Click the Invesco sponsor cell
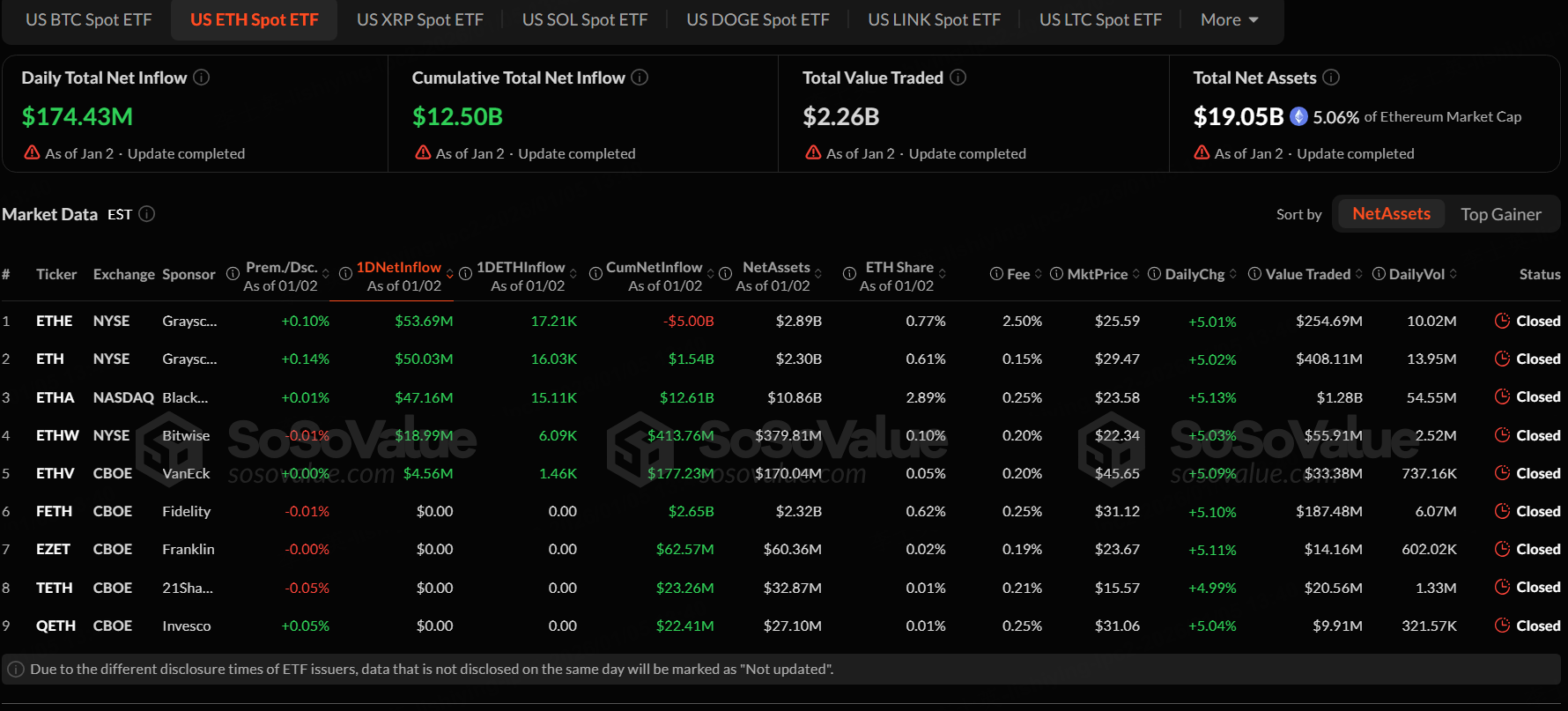Image resolution: width=1568 pixels, height=711 pixels. (187, 626)
